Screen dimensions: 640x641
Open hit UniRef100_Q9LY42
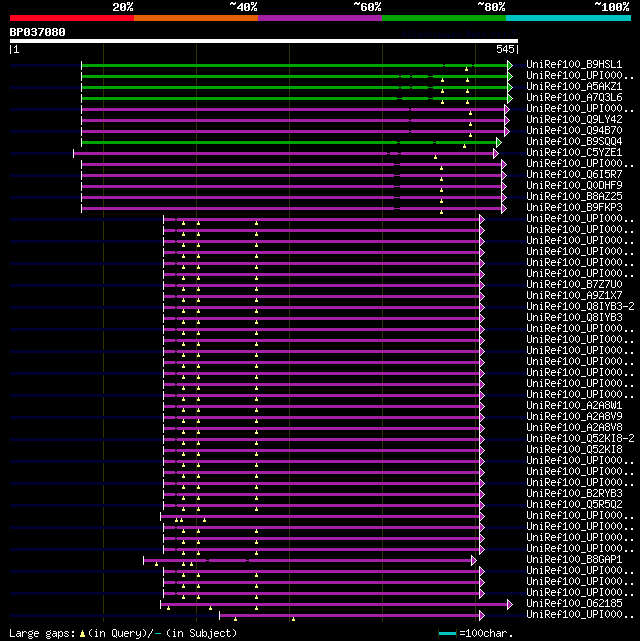point(574,119)
